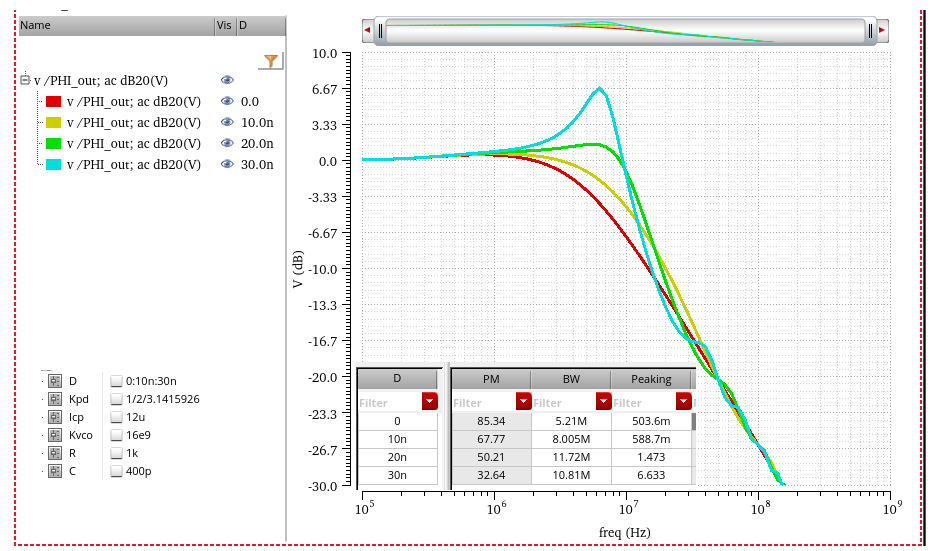This screenshot has width=936, height=551.
Task: Toggle checkbox for D value 0:10n:30n
Action: tap(116, 381)
